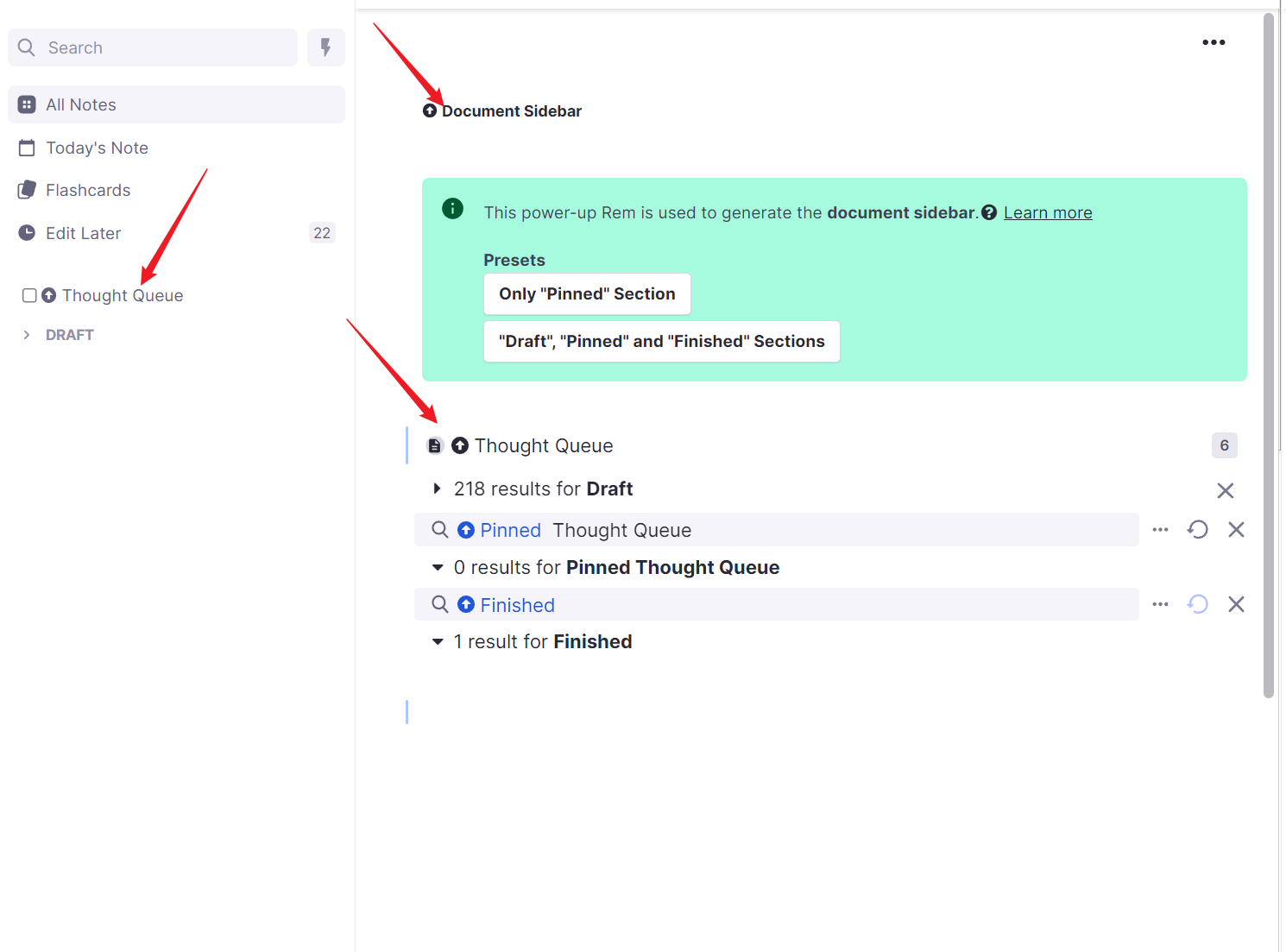
Task: Check the Thought Queue checkbox in sidebar
Action: coord(29,295)
